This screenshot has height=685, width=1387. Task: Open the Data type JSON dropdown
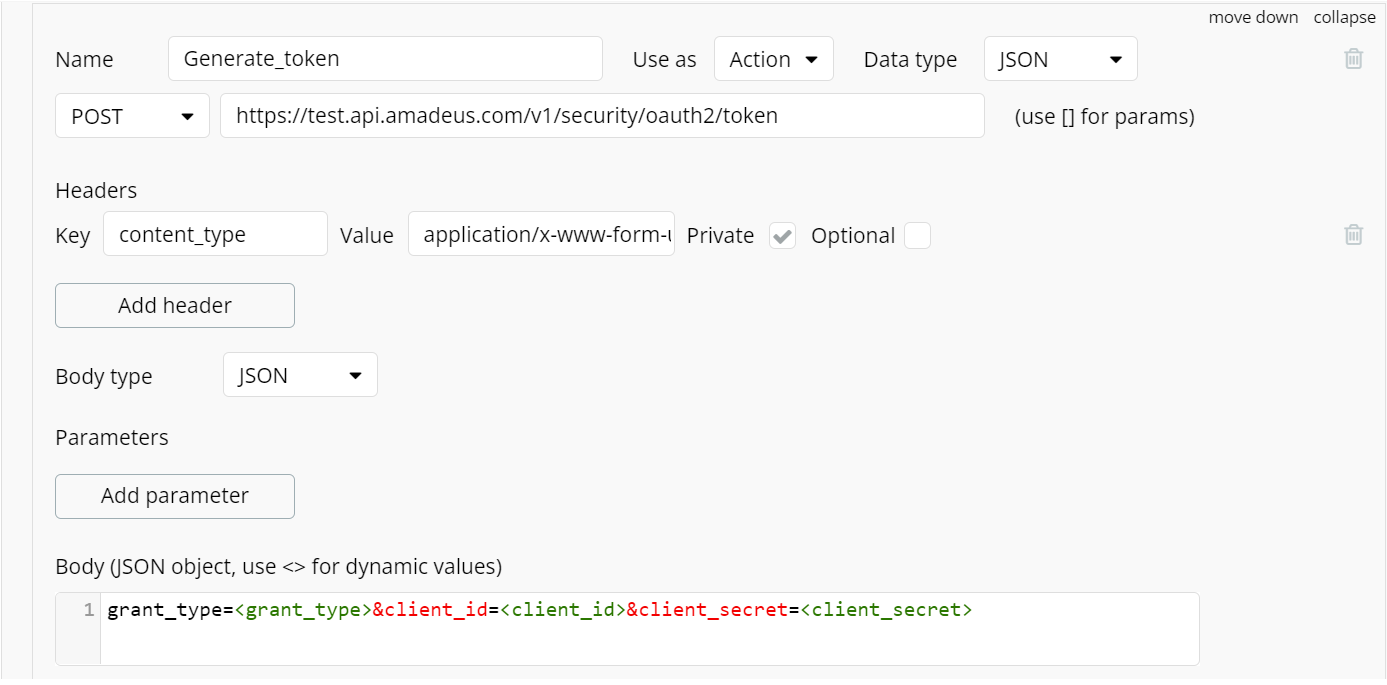click(x=1060, y=59)
